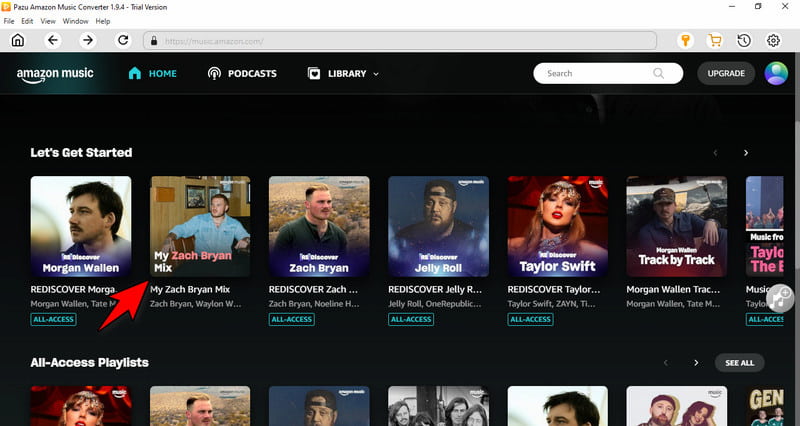Click the SEE ALL button for playlists
The height and width of the screenshot is (426, 800).
point(739,363)
